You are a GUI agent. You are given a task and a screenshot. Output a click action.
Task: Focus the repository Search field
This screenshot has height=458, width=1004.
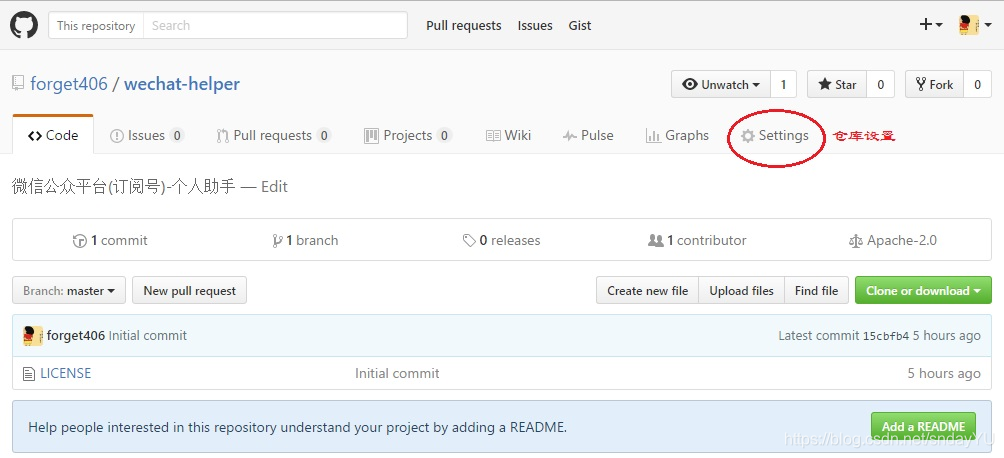point(275,26)
